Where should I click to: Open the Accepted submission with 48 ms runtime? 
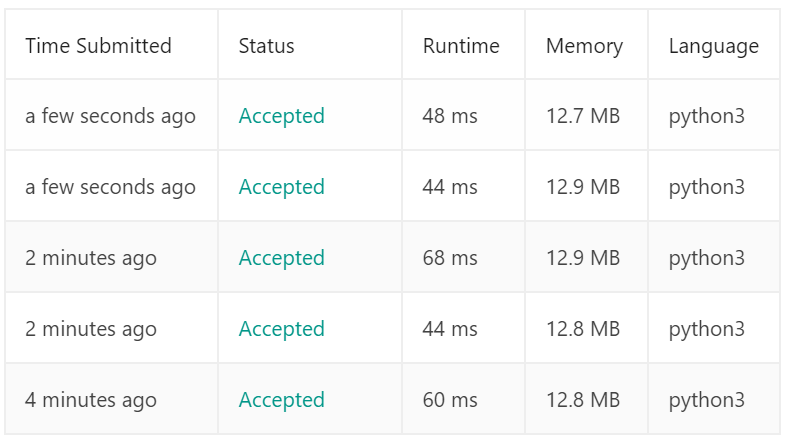(x=281, y=115)
